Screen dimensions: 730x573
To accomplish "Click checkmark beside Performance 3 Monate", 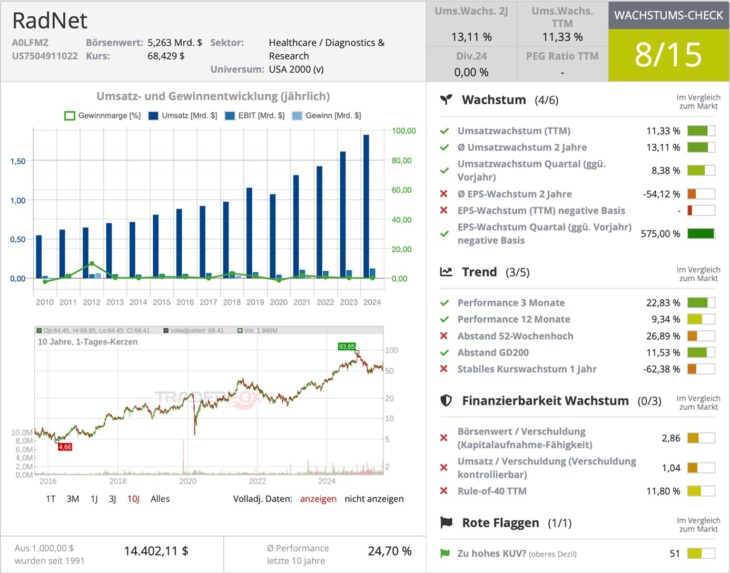I will [444, 303].
